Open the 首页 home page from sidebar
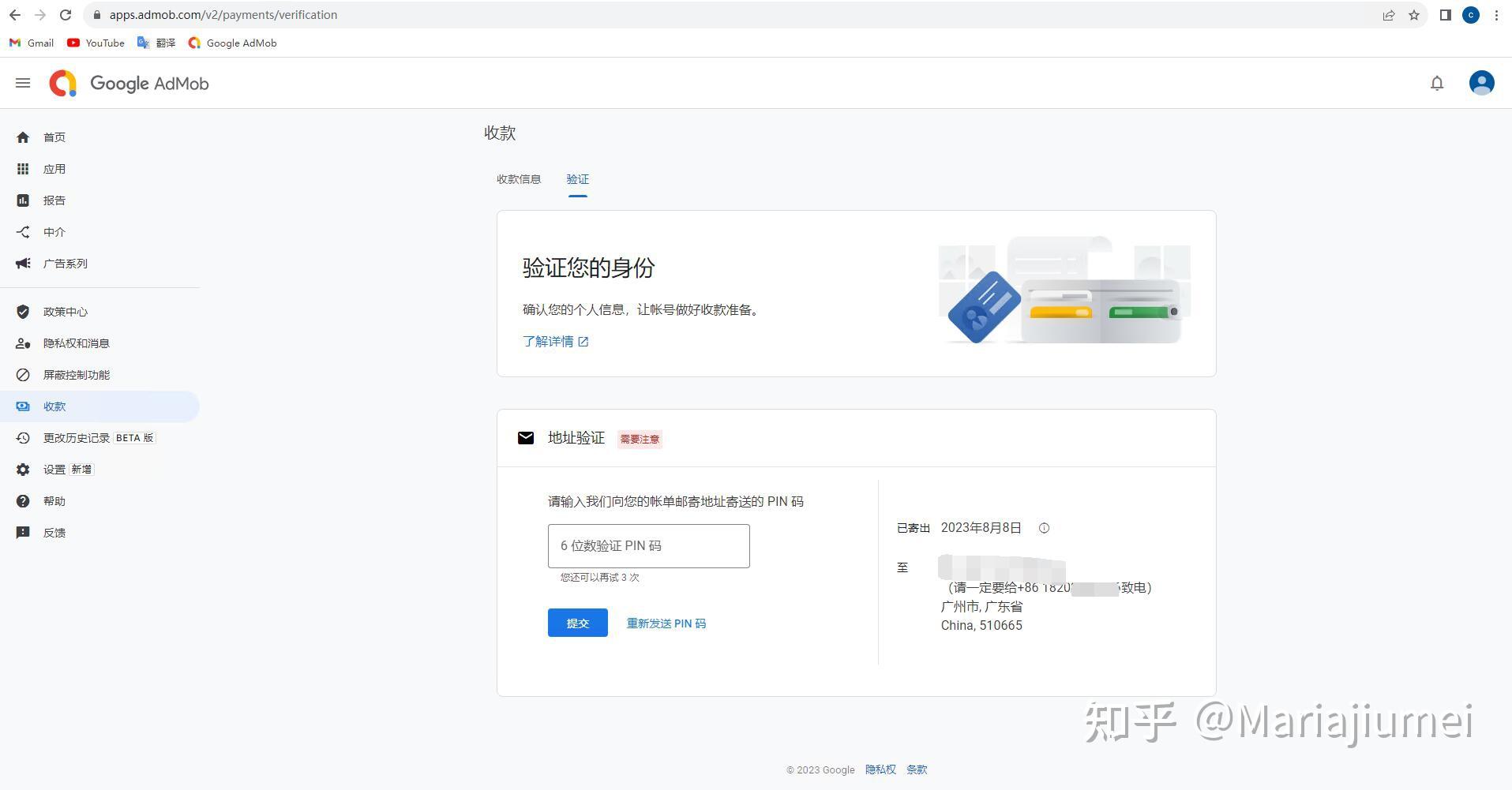 (54, 137)
